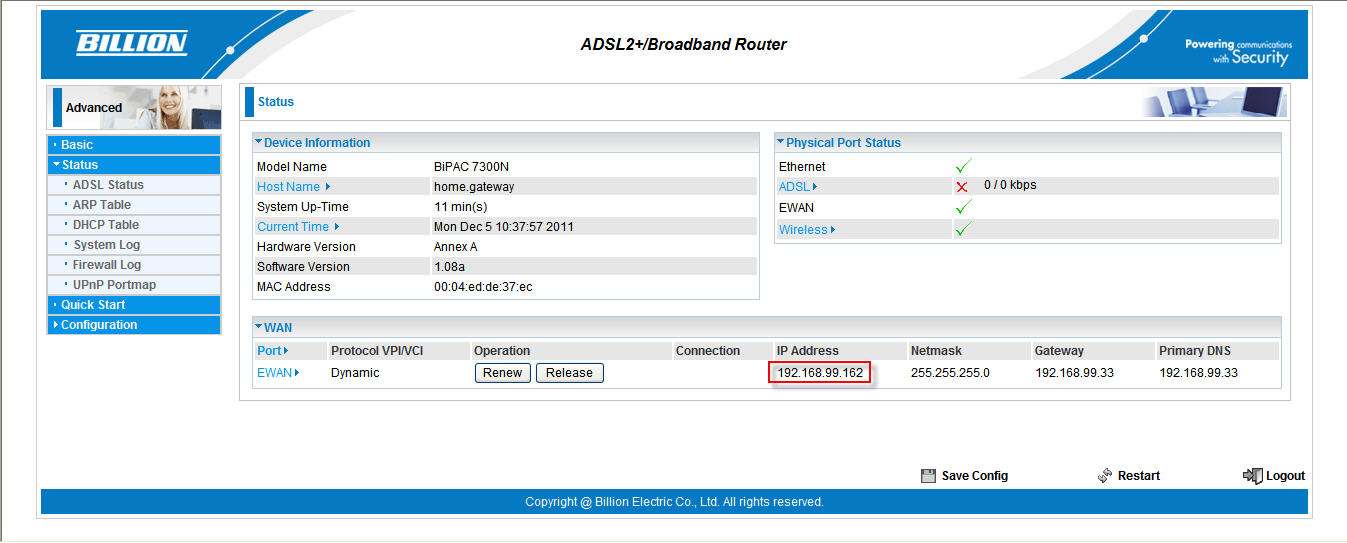Click the WAN Port column link
Viewport: 1347px width, 543px height.
tap(272, 351)
